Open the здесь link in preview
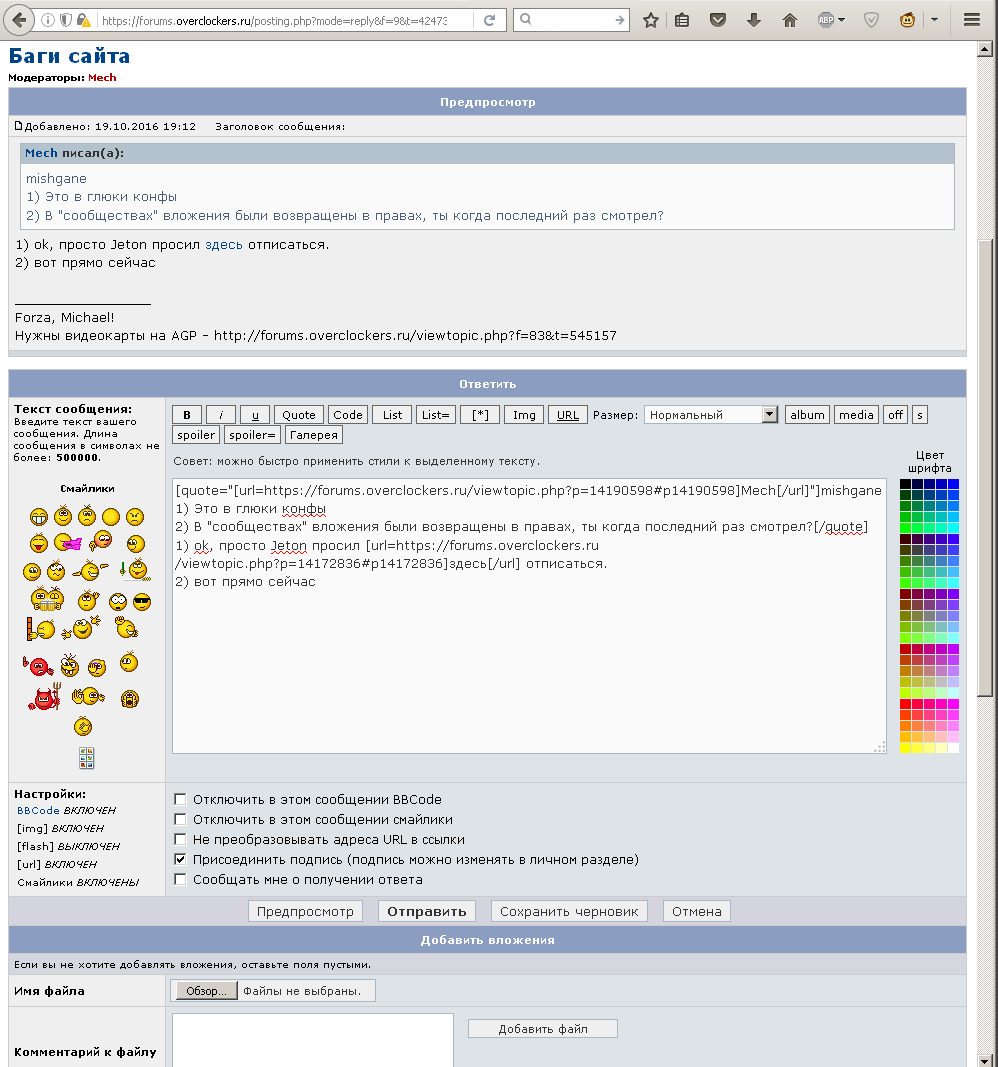 [224, 244]
